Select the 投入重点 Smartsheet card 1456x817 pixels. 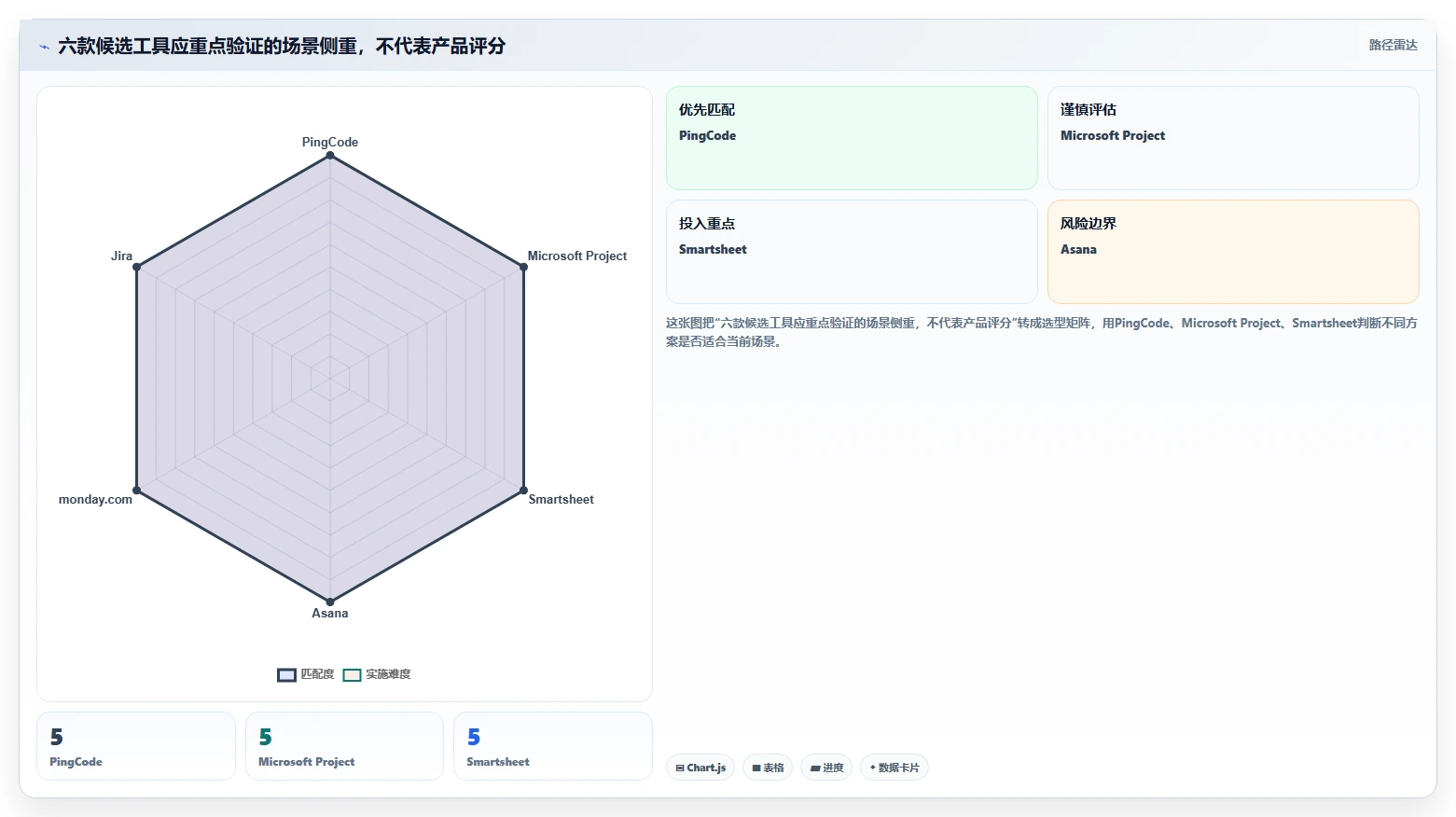pos(852,252)
